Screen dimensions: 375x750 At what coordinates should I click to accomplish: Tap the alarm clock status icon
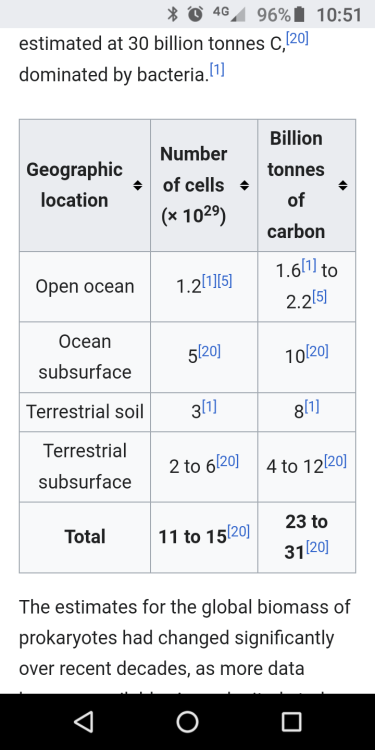195,14
